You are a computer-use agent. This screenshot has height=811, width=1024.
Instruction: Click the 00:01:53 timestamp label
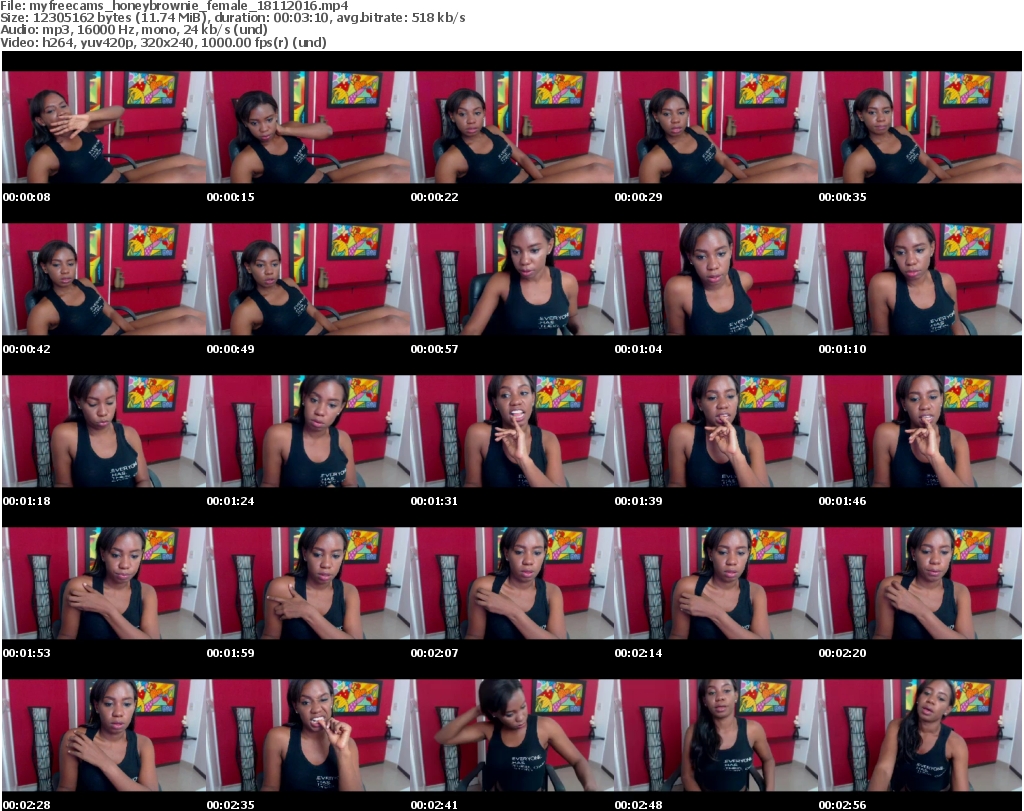point(27,653)
